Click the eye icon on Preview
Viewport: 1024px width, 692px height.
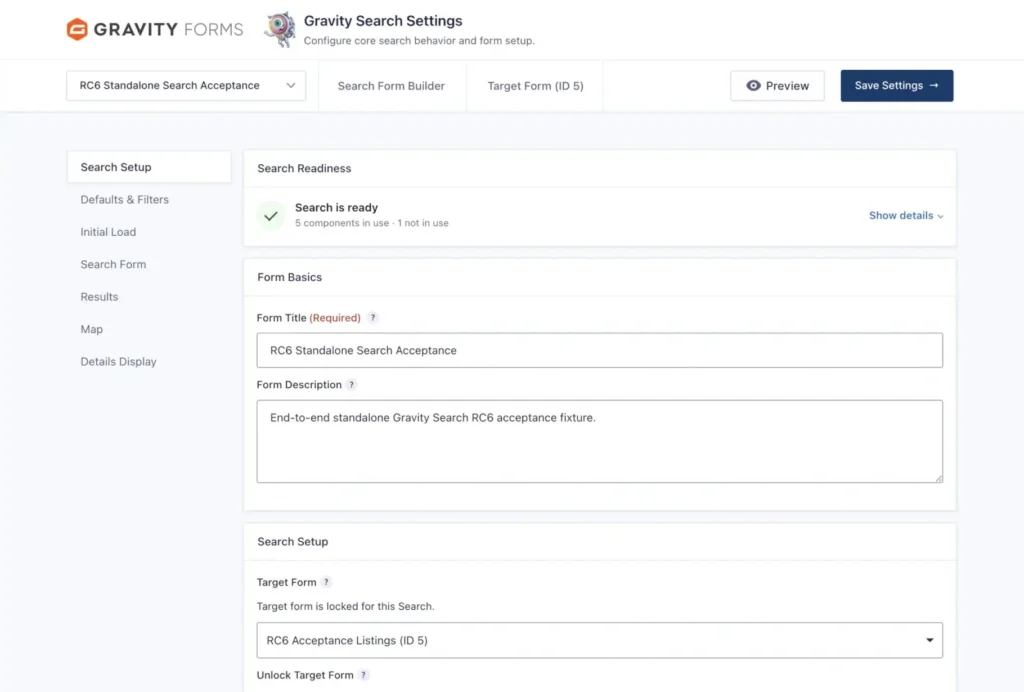pos(753,86)
